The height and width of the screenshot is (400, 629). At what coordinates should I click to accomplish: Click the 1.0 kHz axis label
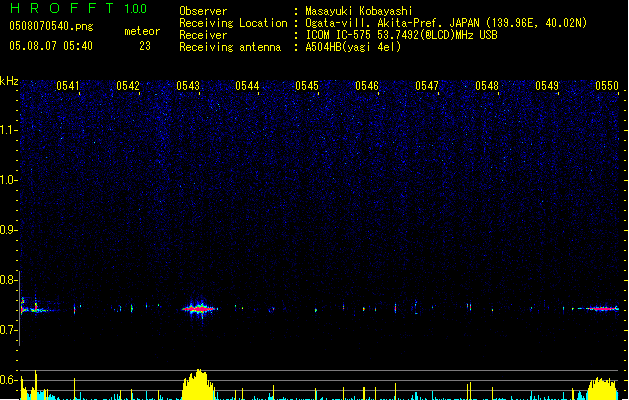[8, 180]
